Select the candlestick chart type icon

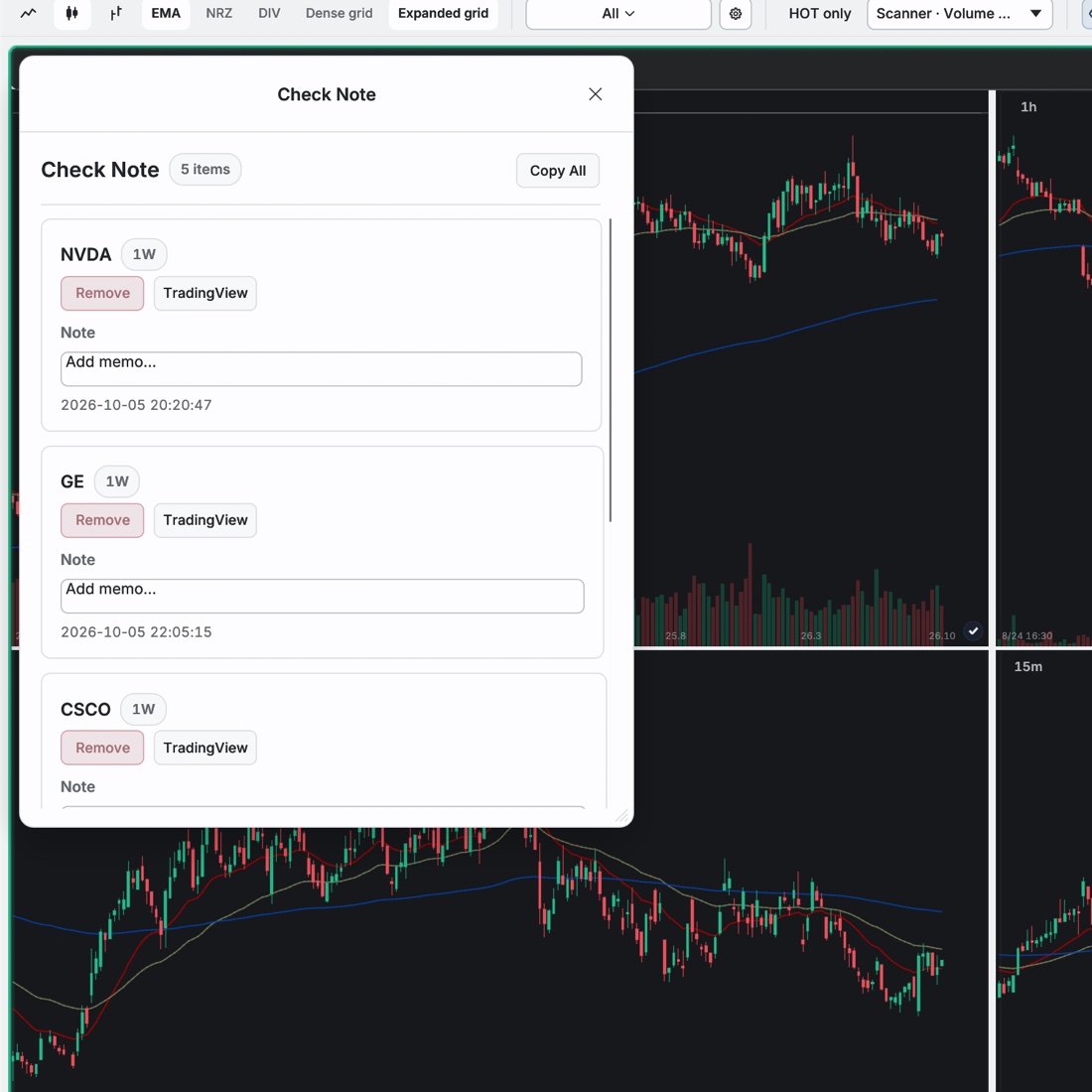pyautogui.click(x=71, y=13)
